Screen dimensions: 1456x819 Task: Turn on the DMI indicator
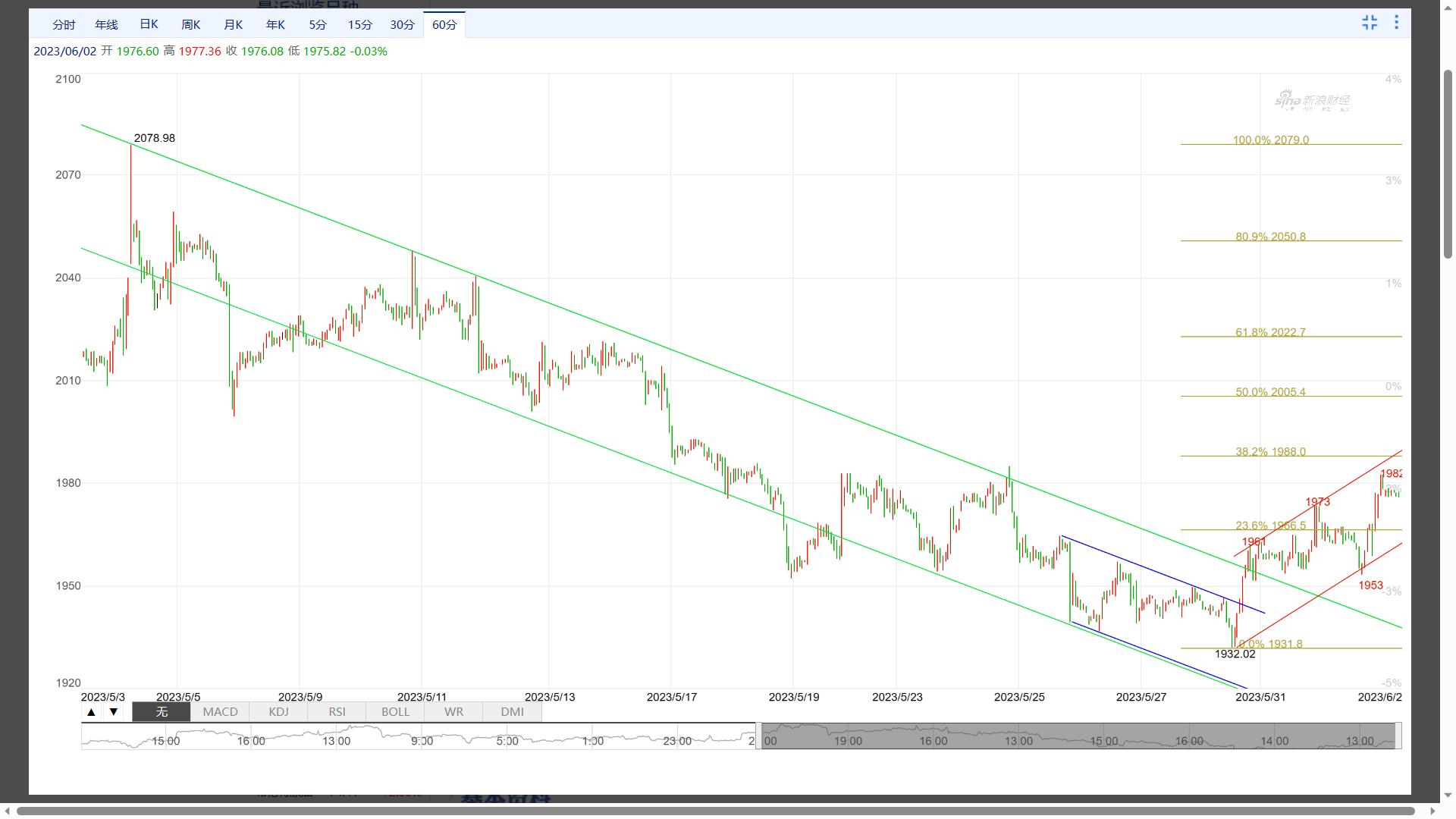pos(512,712)
